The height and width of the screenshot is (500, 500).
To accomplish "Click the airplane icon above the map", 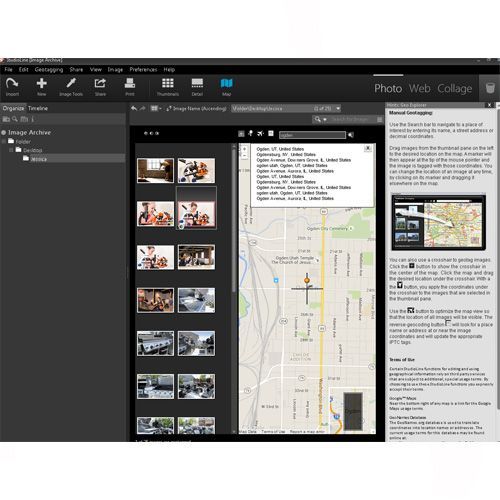I will point(261,133).
